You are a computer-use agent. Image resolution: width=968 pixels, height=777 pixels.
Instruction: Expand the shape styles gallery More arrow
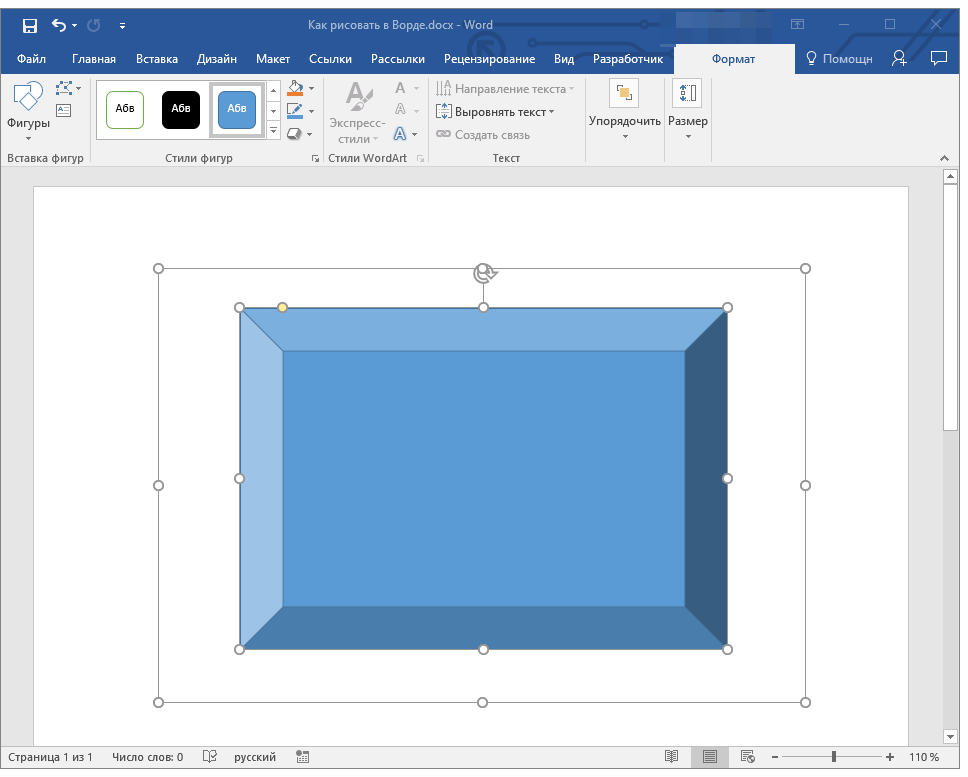point(274,130)
